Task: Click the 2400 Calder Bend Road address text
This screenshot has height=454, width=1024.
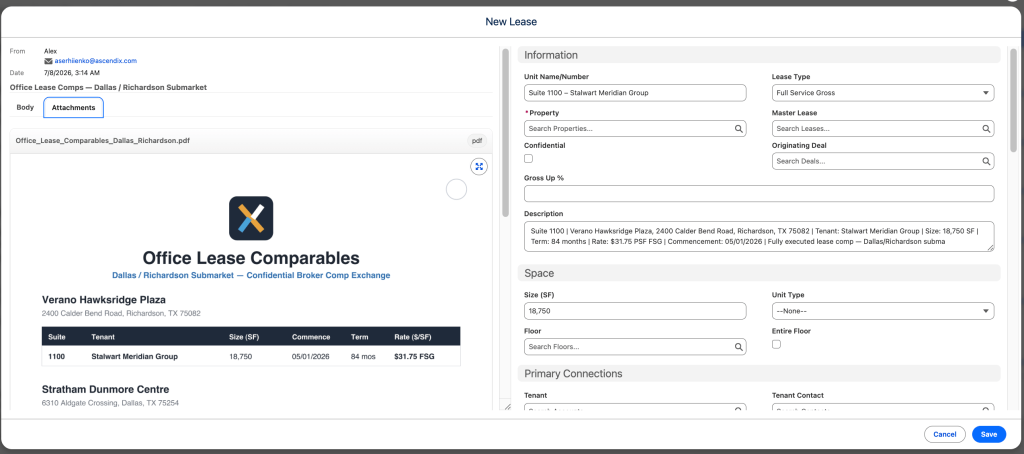Action: (121, 314)
